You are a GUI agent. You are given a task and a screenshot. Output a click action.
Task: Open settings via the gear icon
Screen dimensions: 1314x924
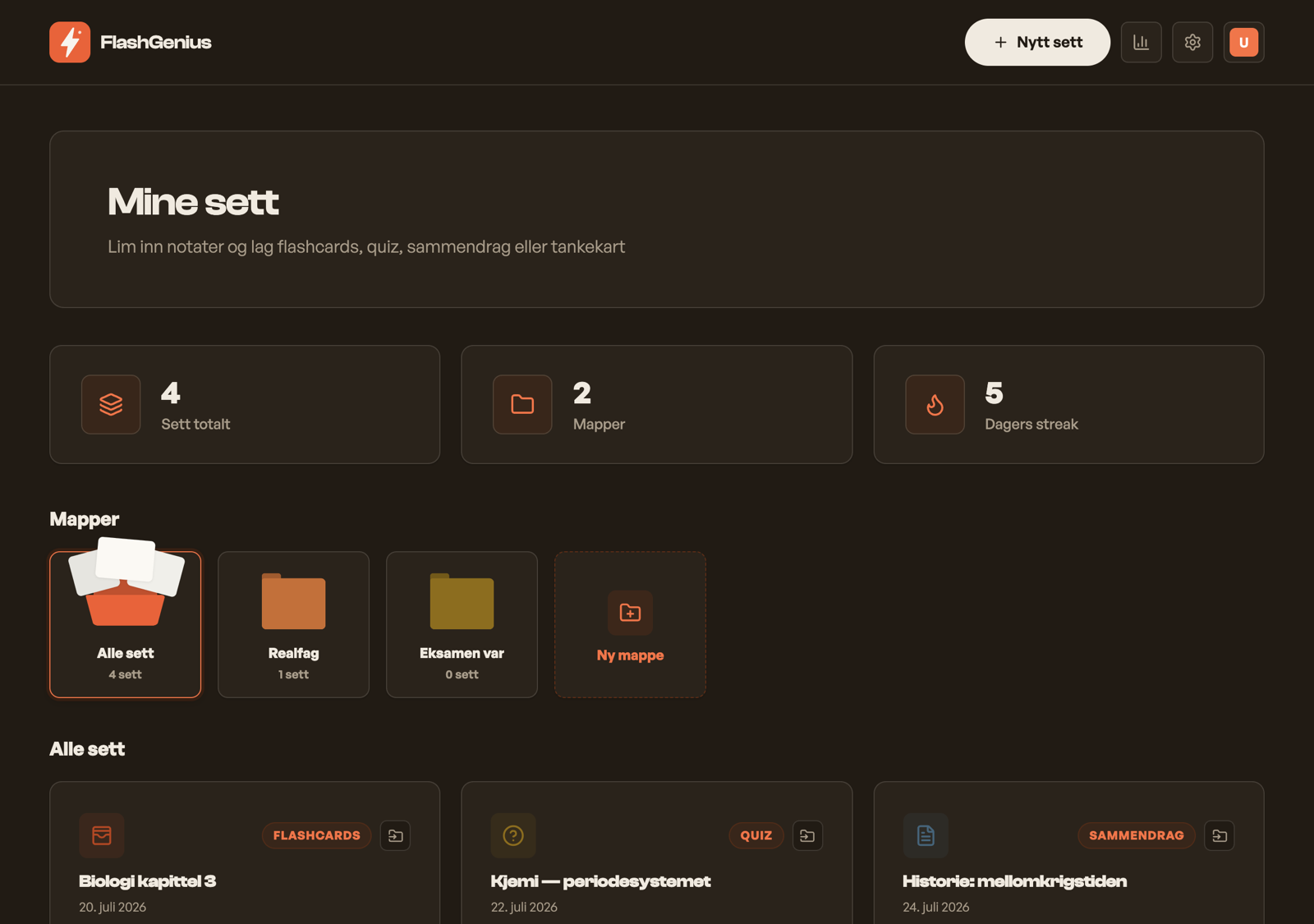(1192, 42)
